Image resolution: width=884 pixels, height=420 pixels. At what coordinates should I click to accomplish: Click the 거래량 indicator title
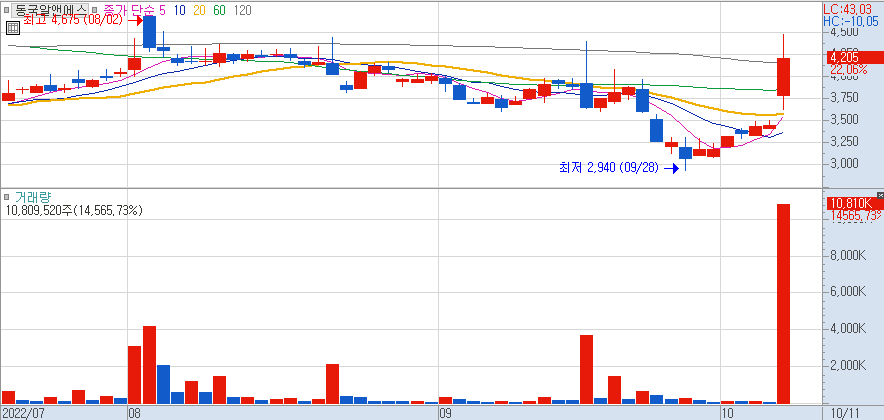click(33, 197)
